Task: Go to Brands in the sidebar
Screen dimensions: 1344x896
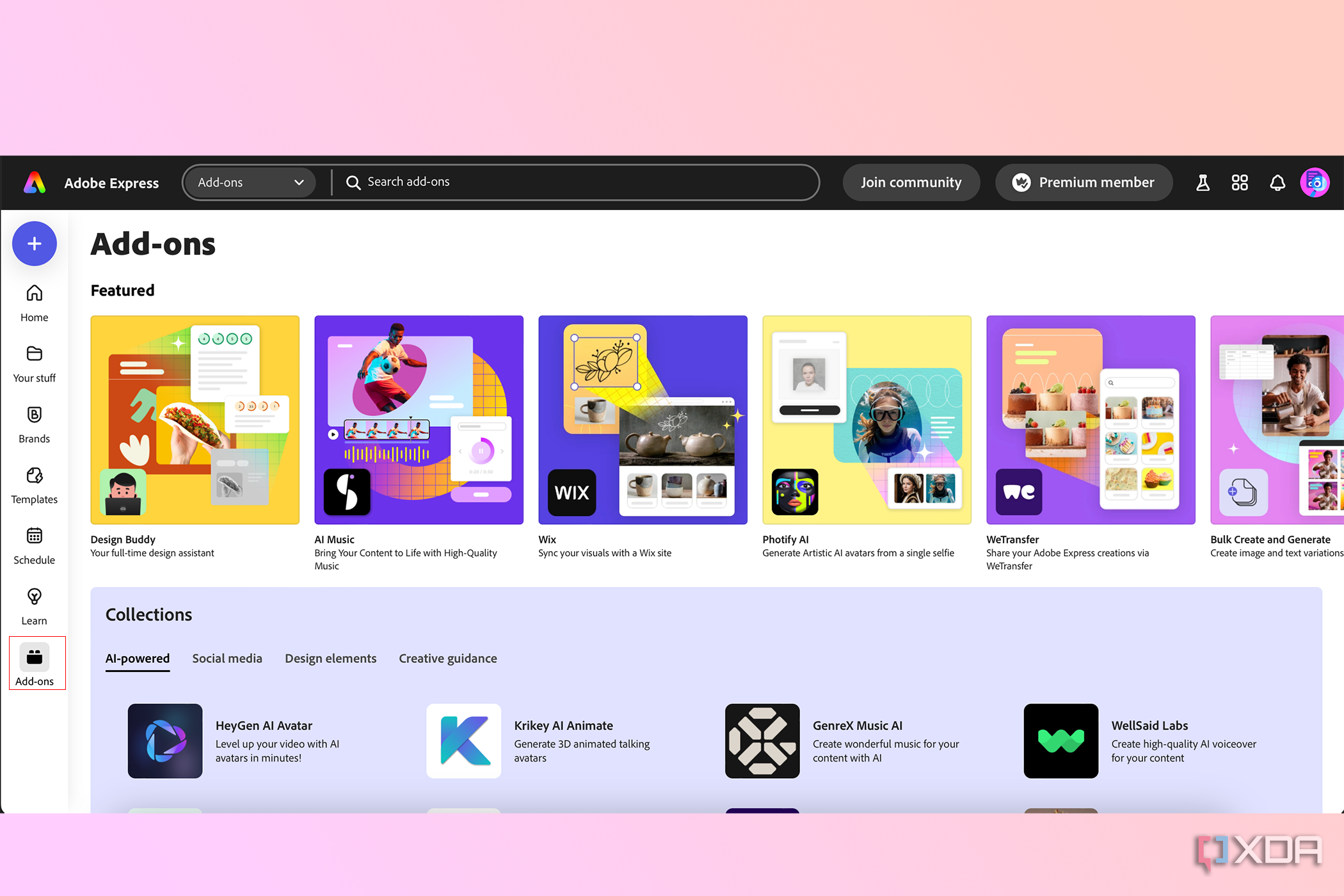Action: 35,426
